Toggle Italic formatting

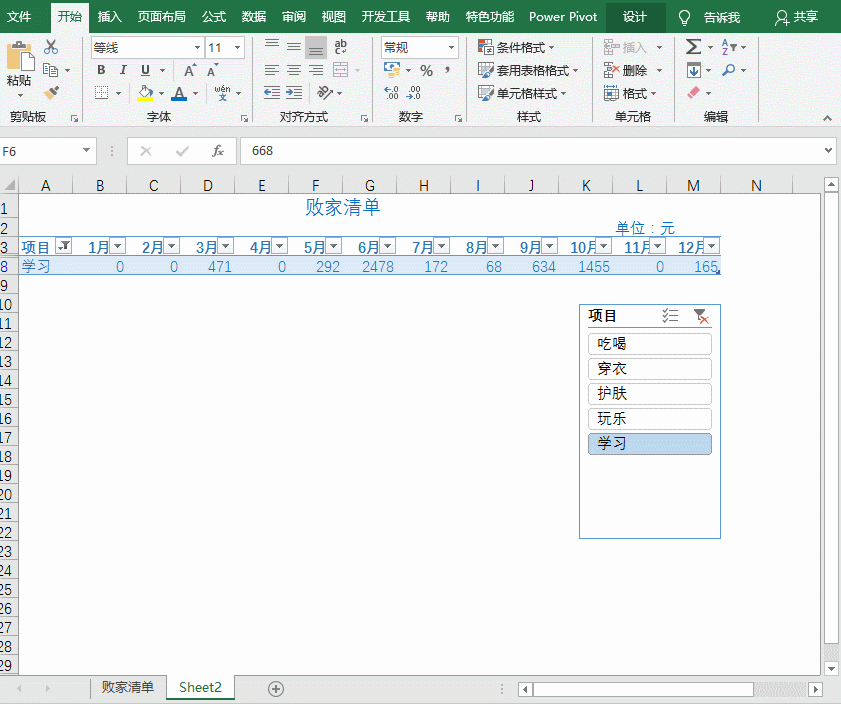pyautogui.click(x=123, y=70)
